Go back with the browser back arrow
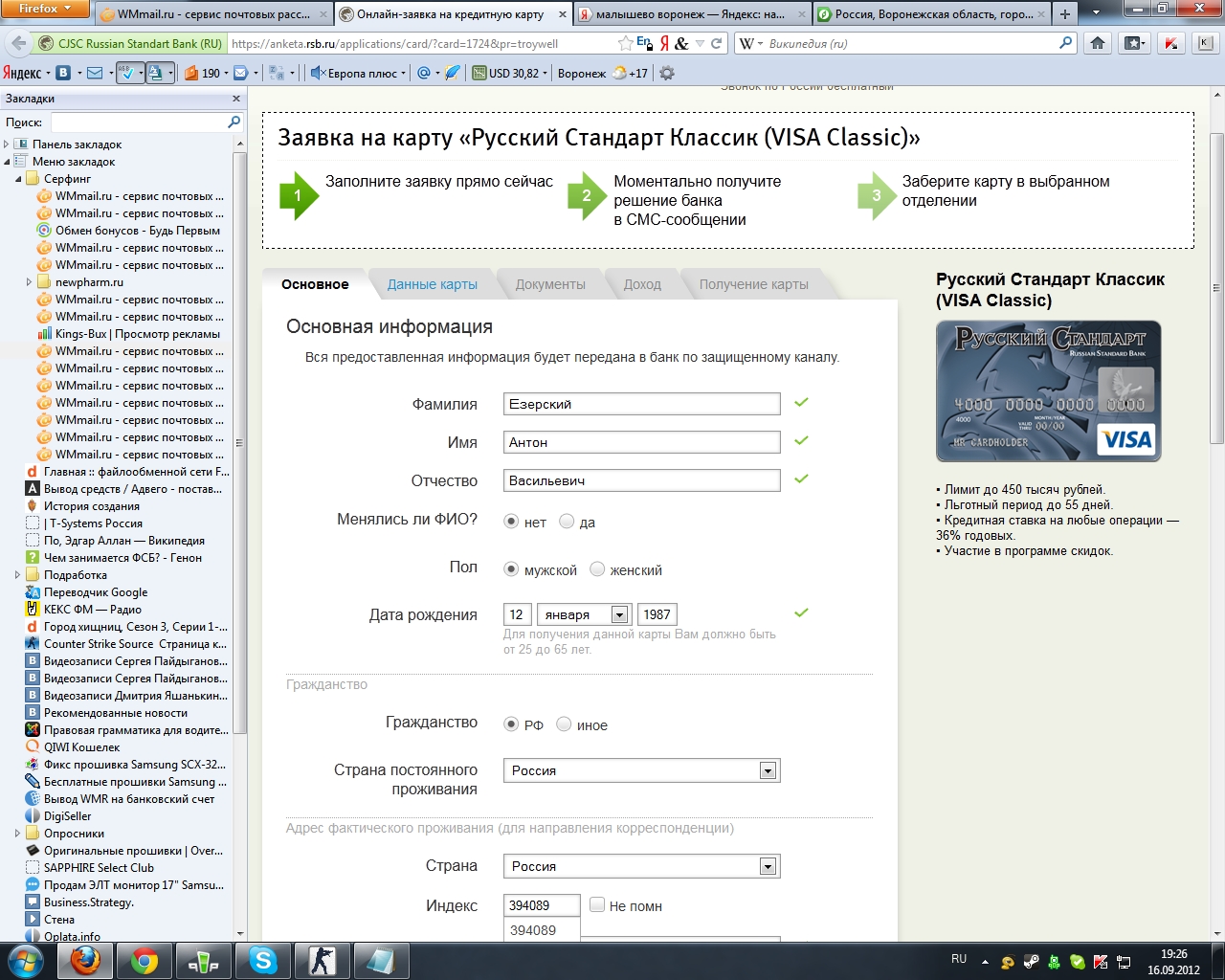 click(x=18, y=43)
